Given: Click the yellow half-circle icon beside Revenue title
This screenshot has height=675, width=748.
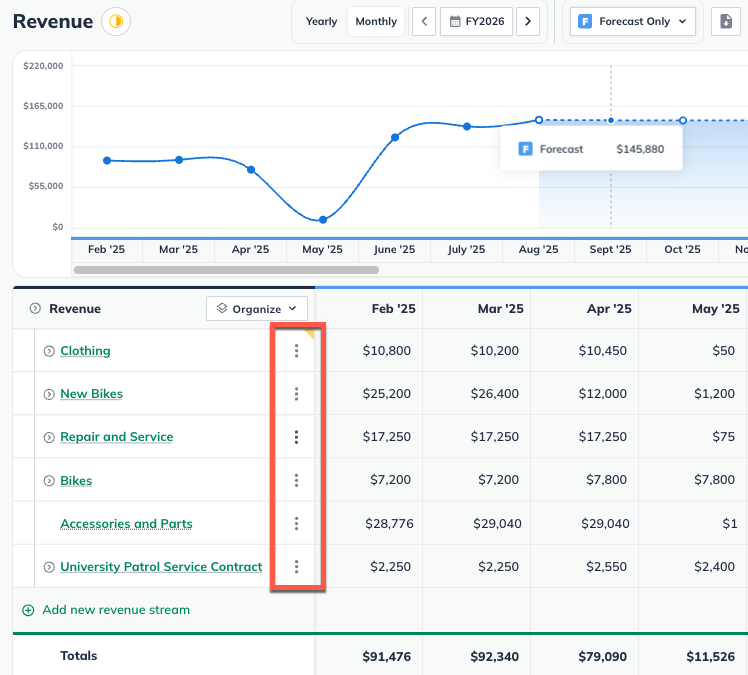Looking at the screenshot, I should tap(116, 21).
